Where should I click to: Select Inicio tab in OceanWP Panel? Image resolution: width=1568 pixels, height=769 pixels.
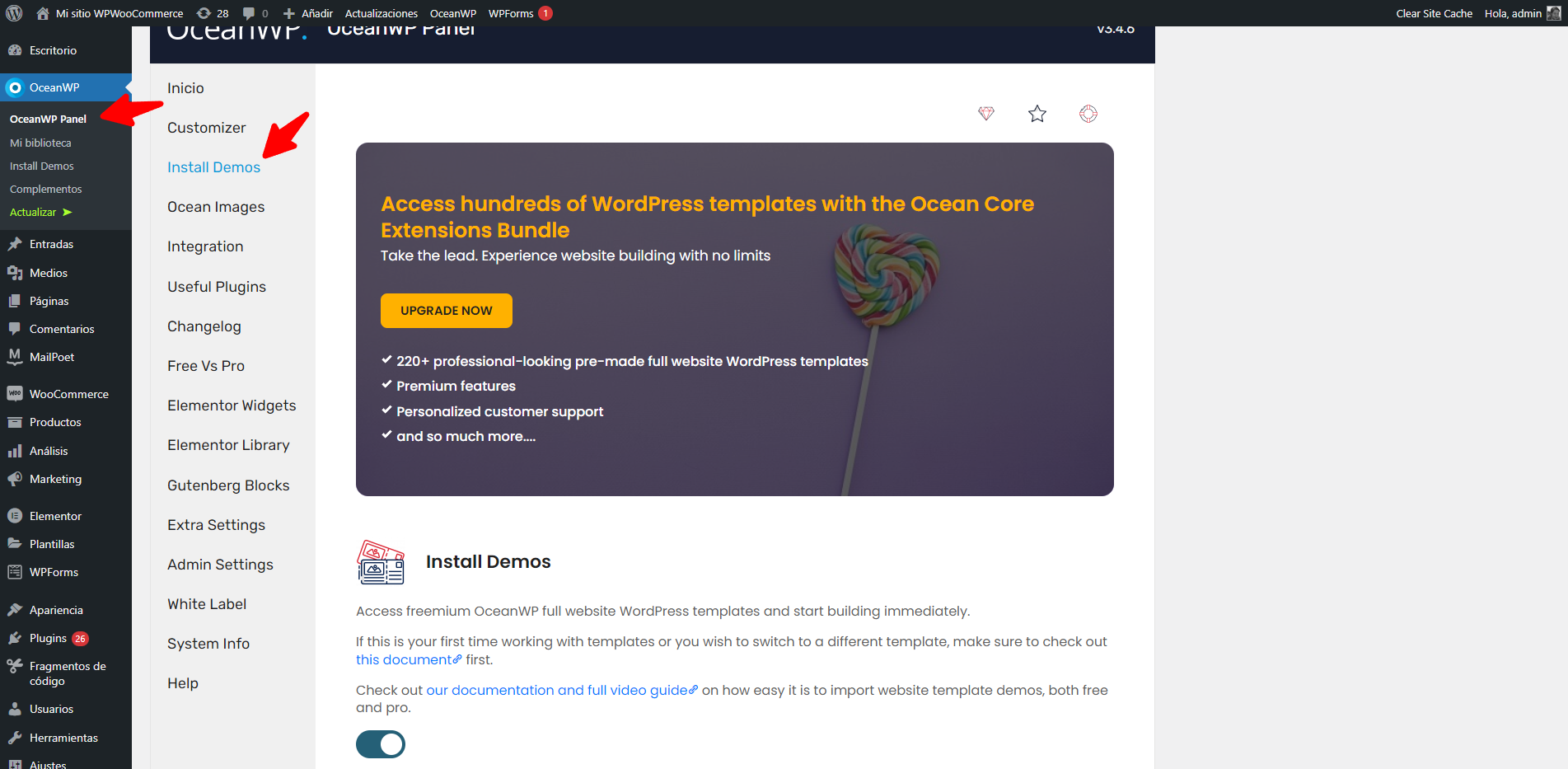pyautogui.click(x=185, y=88)
